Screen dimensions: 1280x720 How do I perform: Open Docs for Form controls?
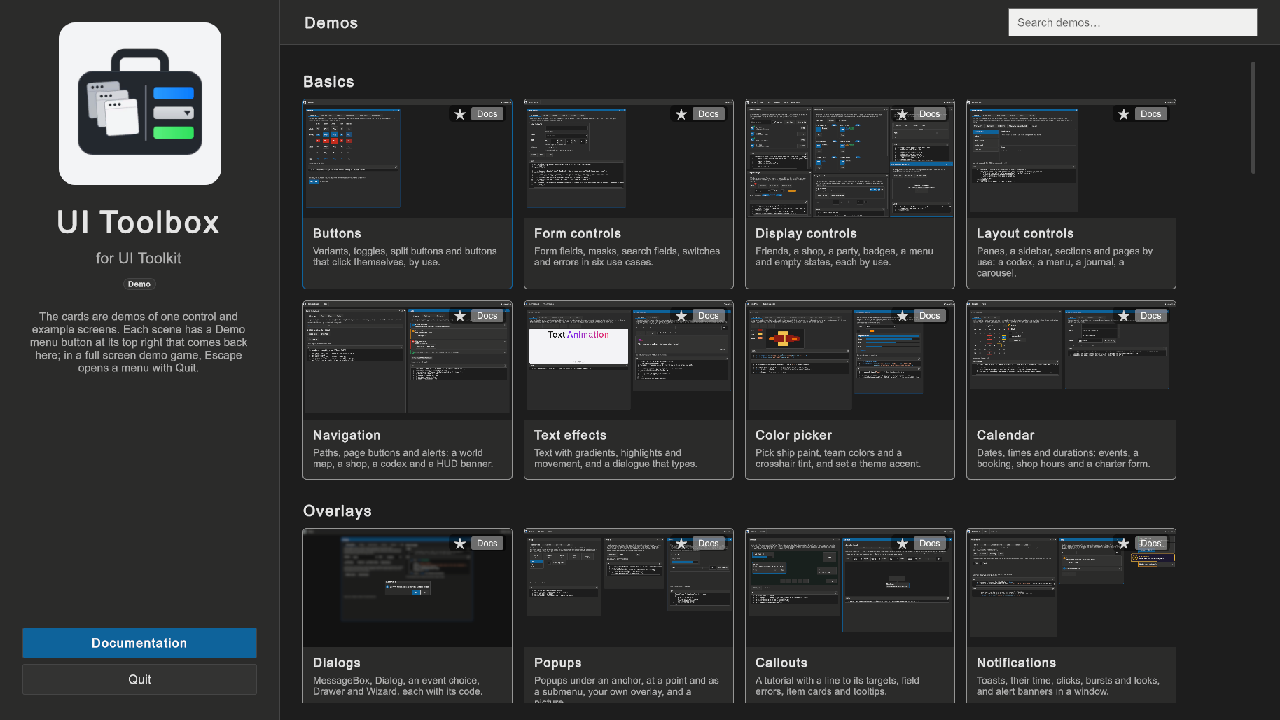[708, 114]
